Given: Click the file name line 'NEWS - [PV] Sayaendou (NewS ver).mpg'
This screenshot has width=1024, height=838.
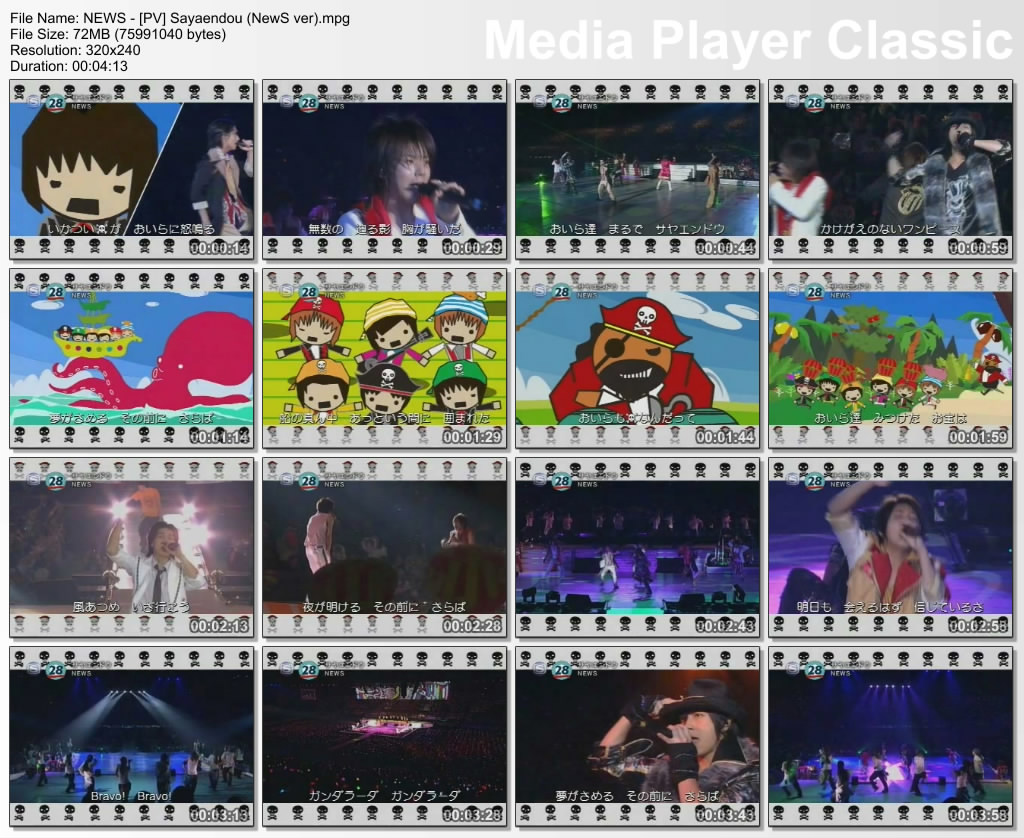Looking at the screenshot, I should tap(180, 18).
